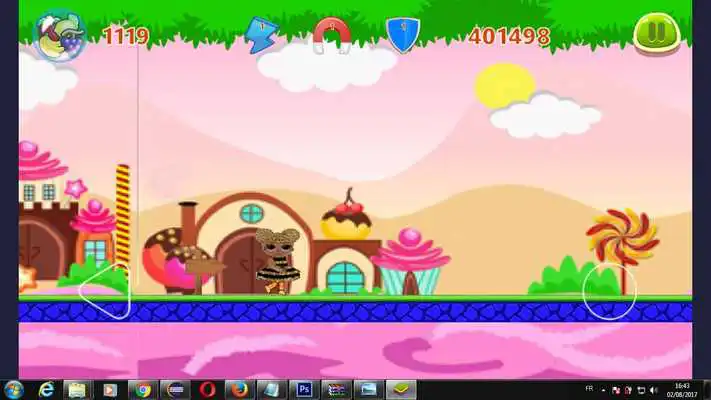Image resolution: width=711 pixels, height=400 pixels.
Task: Launch Google Chrome from the taskbar
Action: [x=143, y=389]
